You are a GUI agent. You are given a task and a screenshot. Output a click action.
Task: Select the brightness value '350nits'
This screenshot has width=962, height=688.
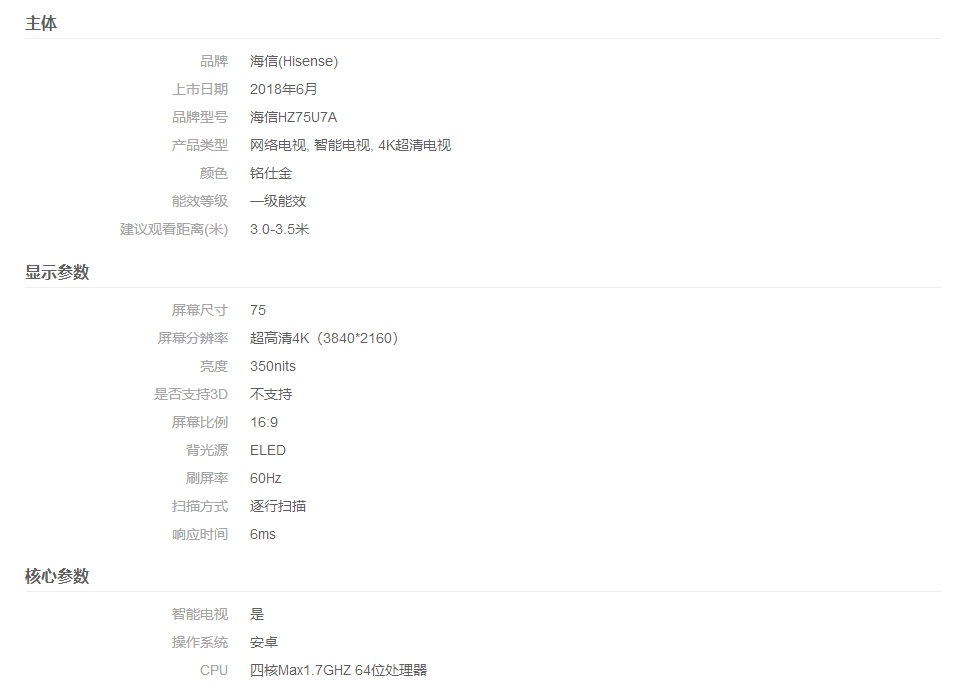tap(272, 366)
